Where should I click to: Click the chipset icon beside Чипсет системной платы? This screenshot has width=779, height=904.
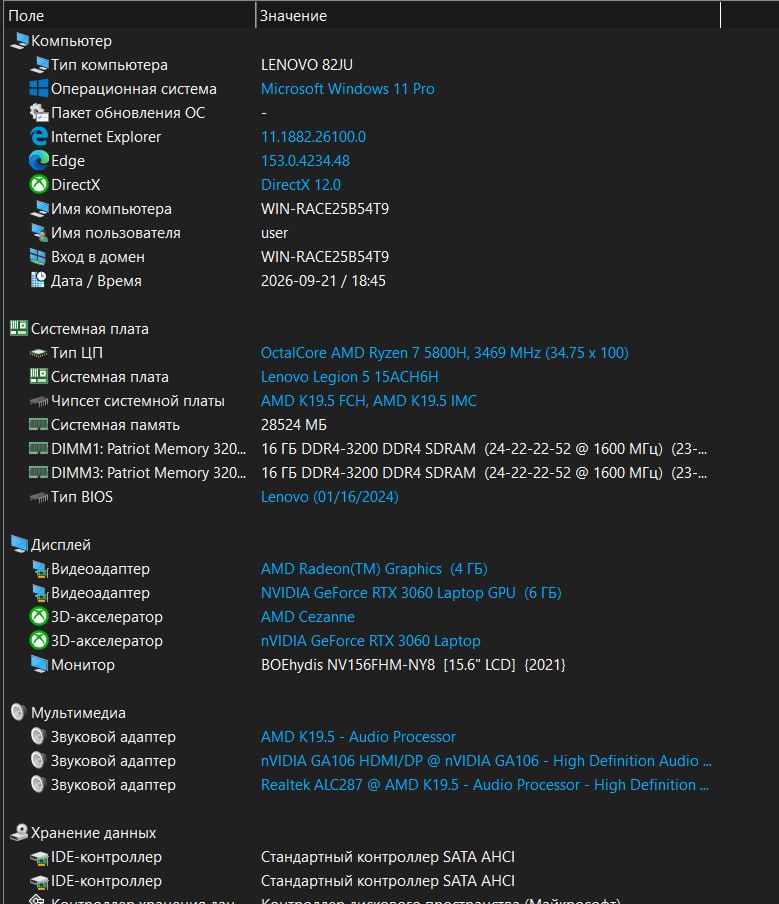(39, 401)
